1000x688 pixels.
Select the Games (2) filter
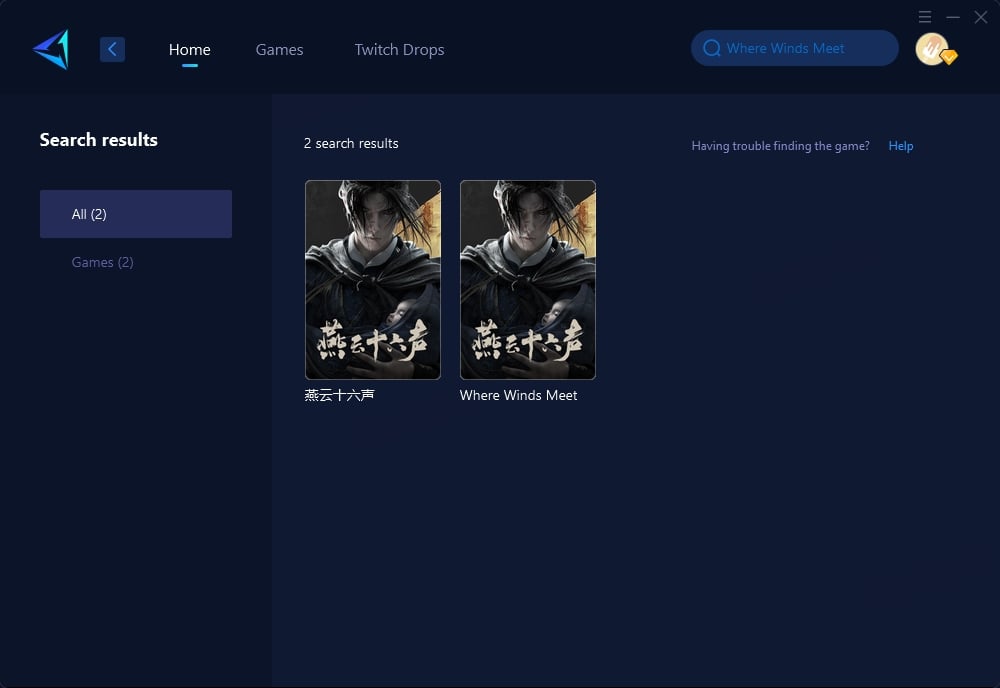pyautogui.click(x=102, y=262)
